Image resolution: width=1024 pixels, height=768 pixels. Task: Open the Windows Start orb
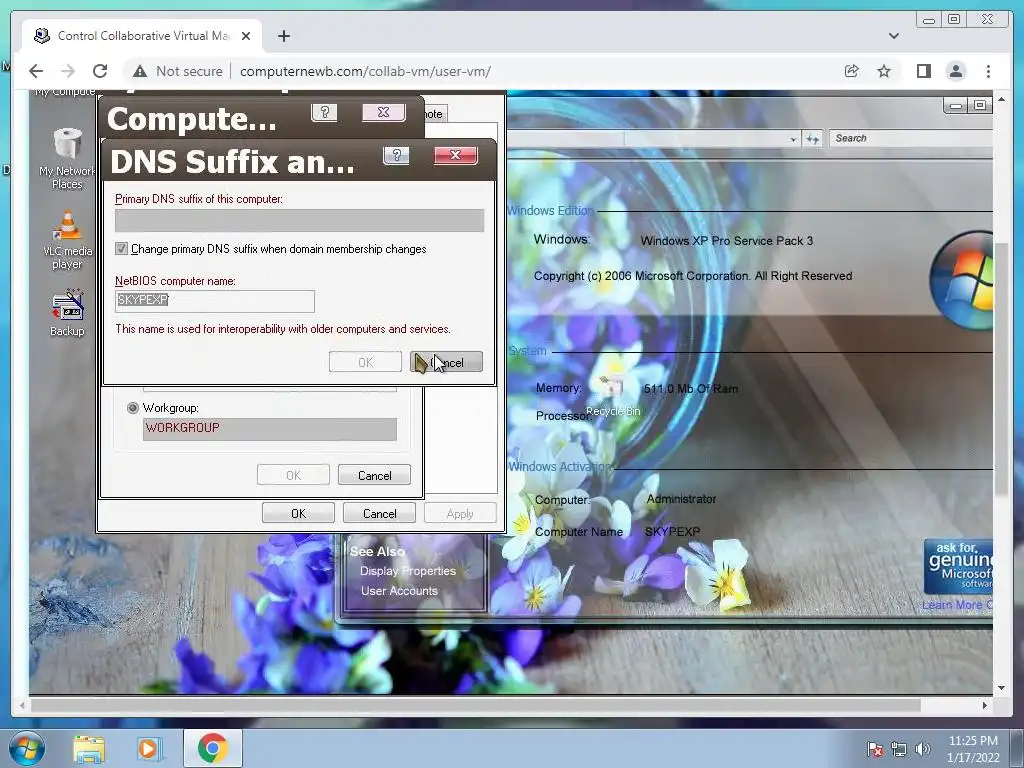pos(27,748)
